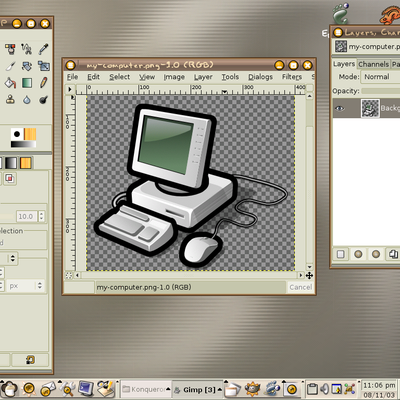Click the horizontal scrollbar left arrow
This screenshot has height=400, width=400.
(77, 275)
